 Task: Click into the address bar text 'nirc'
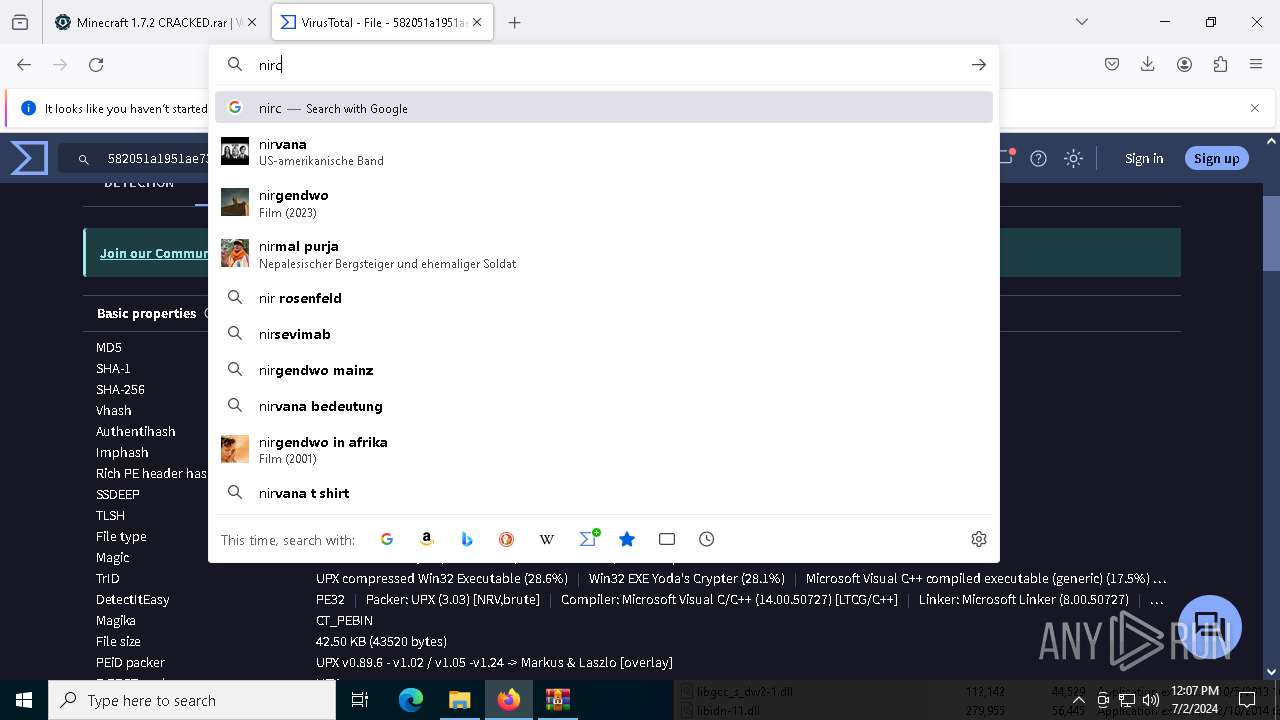271,65
